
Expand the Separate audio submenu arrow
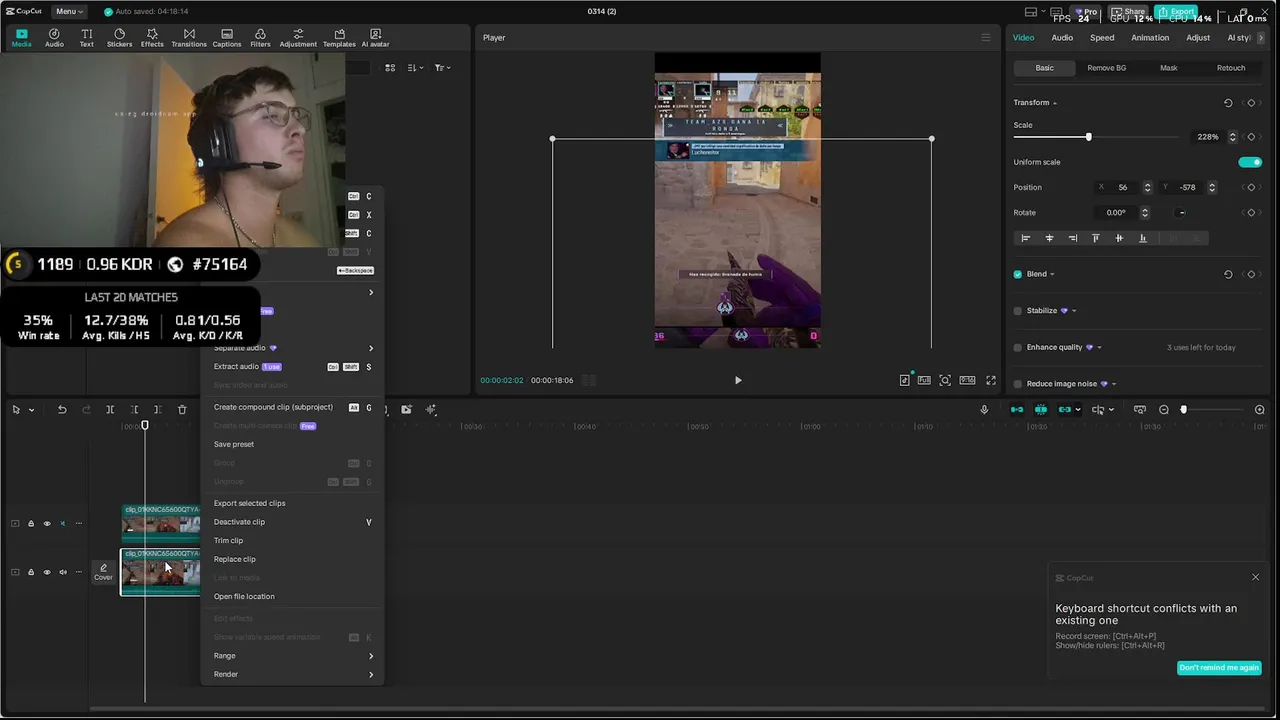[371, 348]
